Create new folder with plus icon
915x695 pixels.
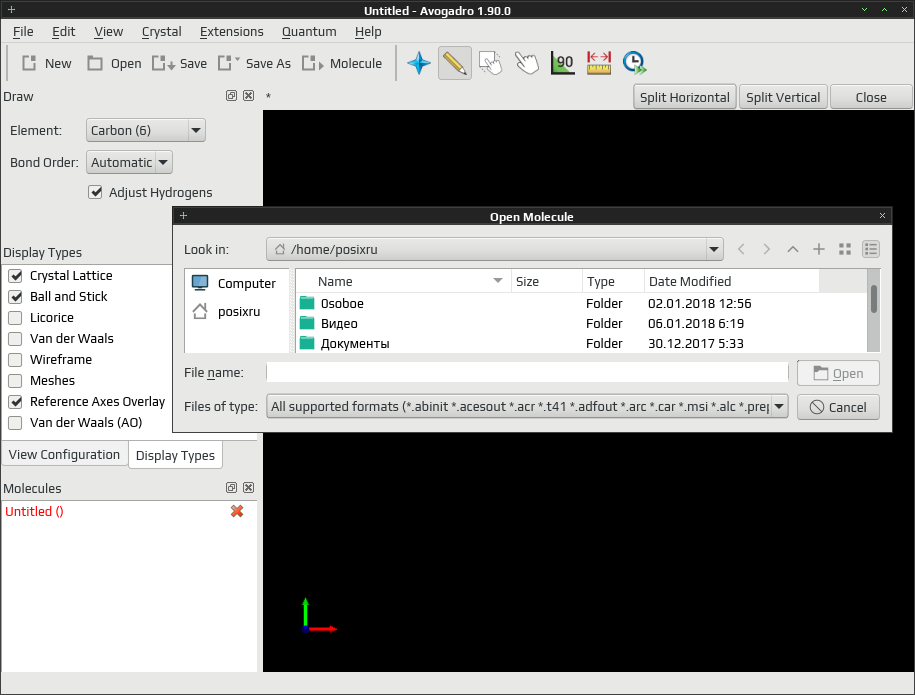tap(819, 250)
